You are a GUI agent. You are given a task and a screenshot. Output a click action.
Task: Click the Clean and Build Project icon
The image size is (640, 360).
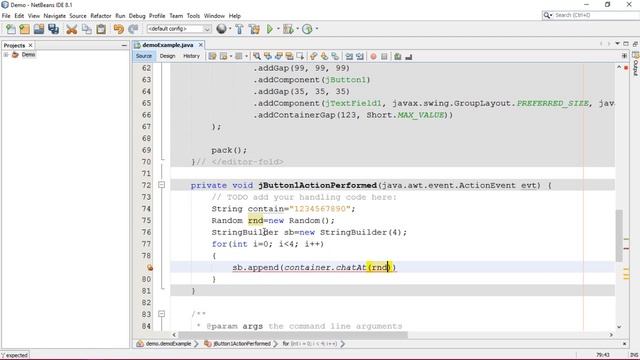coord(254,29)
